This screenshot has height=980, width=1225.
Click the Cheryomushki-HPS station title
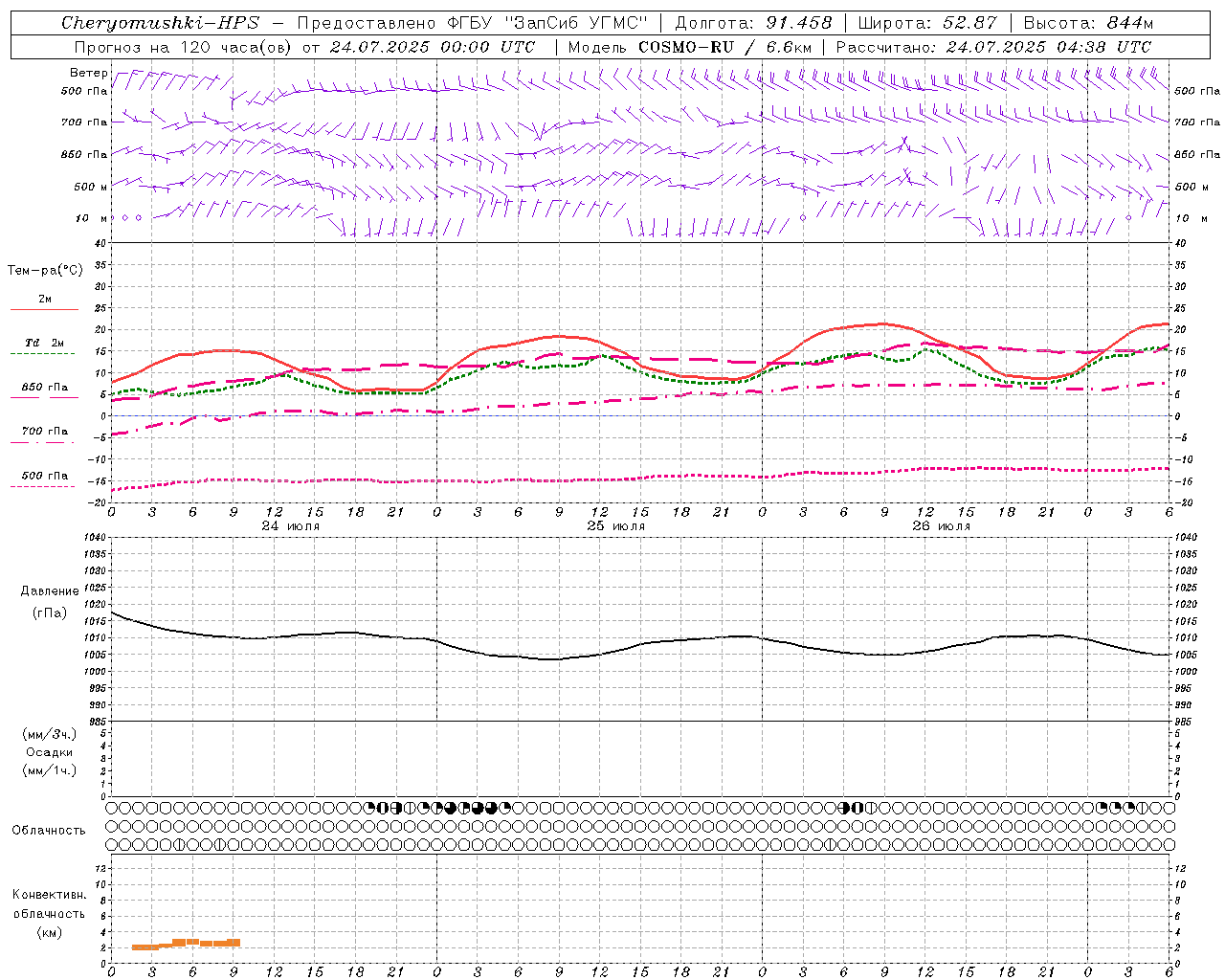point(161,23)
